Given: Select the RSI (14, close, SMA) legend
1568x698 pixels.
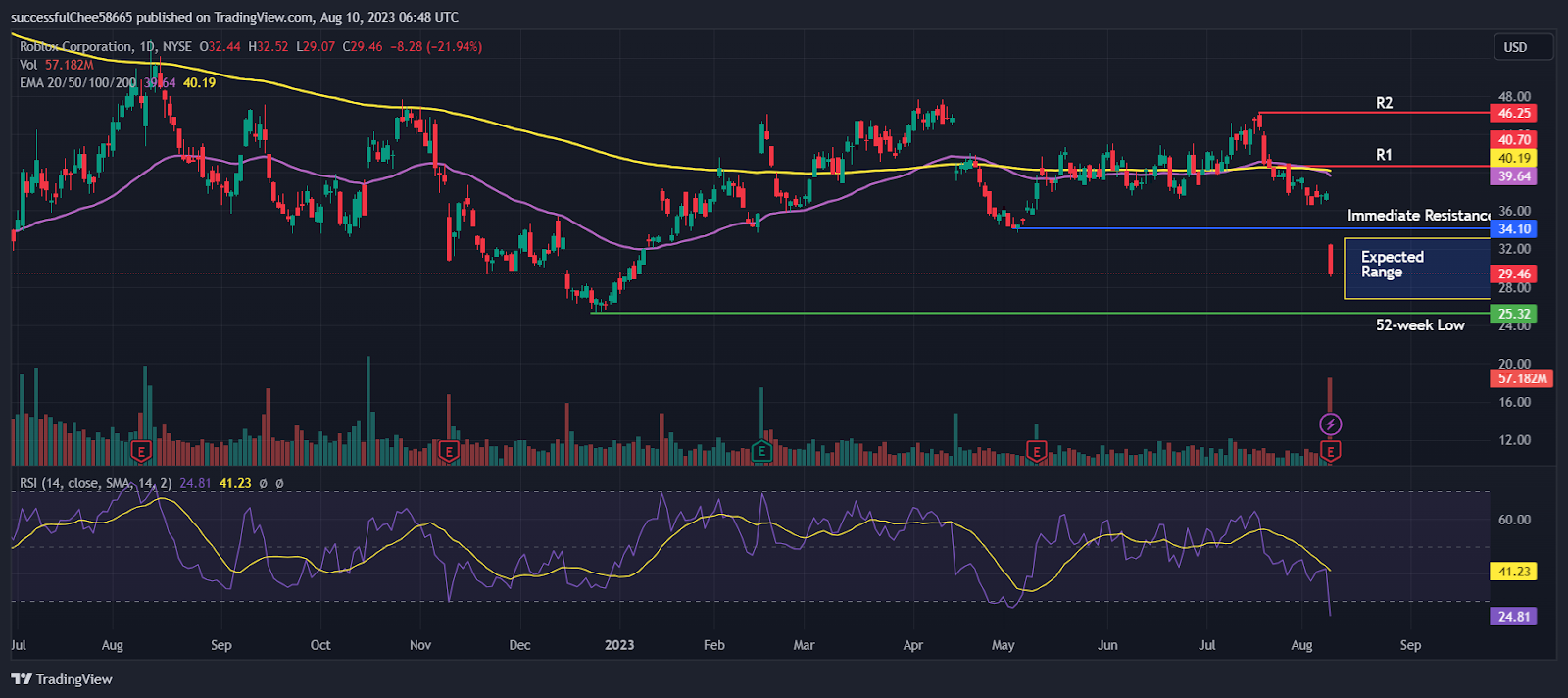Looking at the screenshot, I should click(96, 483).
